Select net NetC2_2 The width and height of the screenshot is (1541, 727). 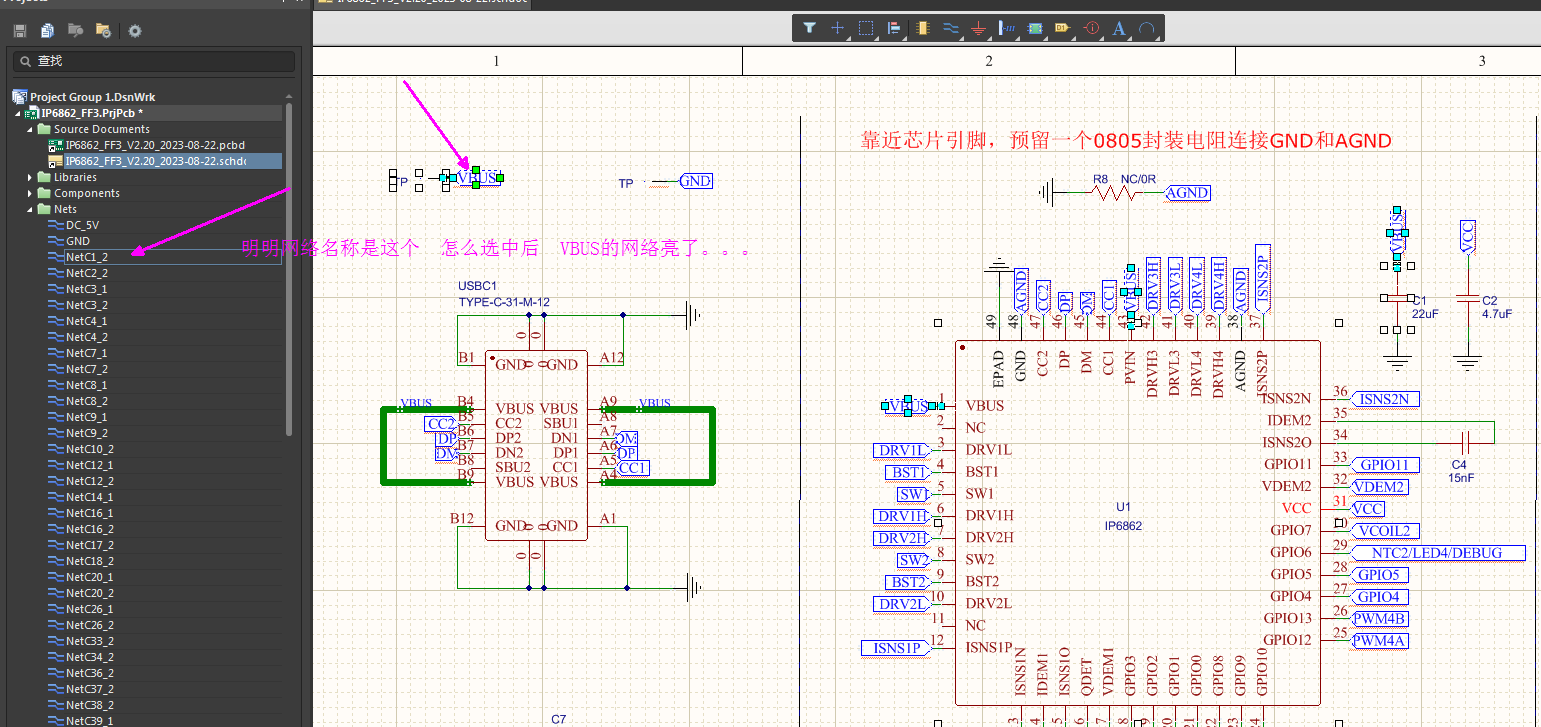(87, 273)
